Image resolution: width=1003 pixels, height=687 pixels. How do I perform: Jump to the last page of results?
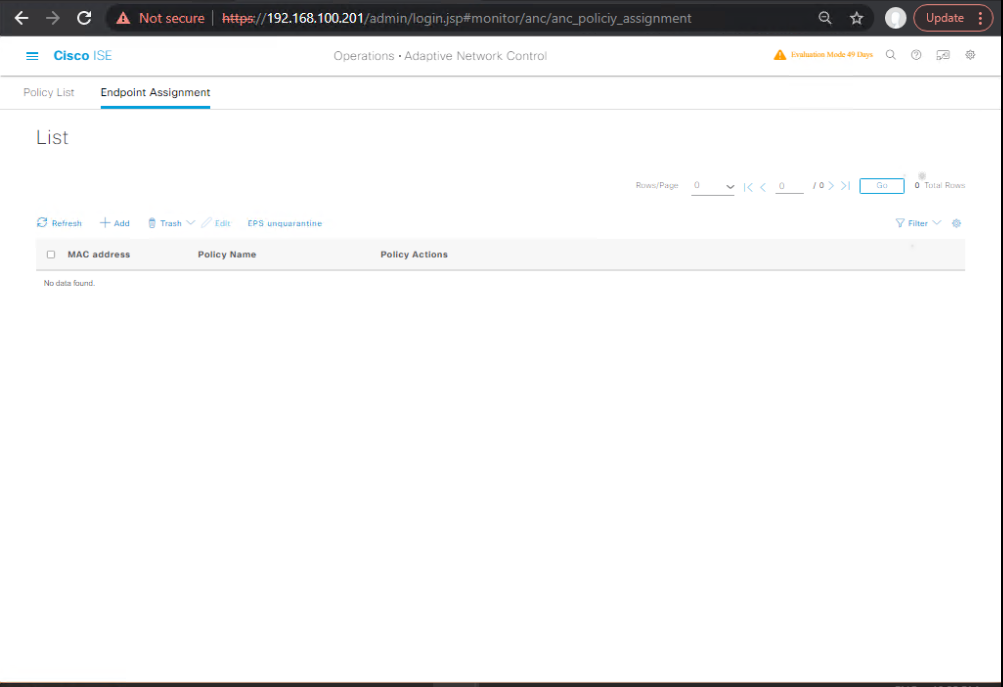click(845, 186)
